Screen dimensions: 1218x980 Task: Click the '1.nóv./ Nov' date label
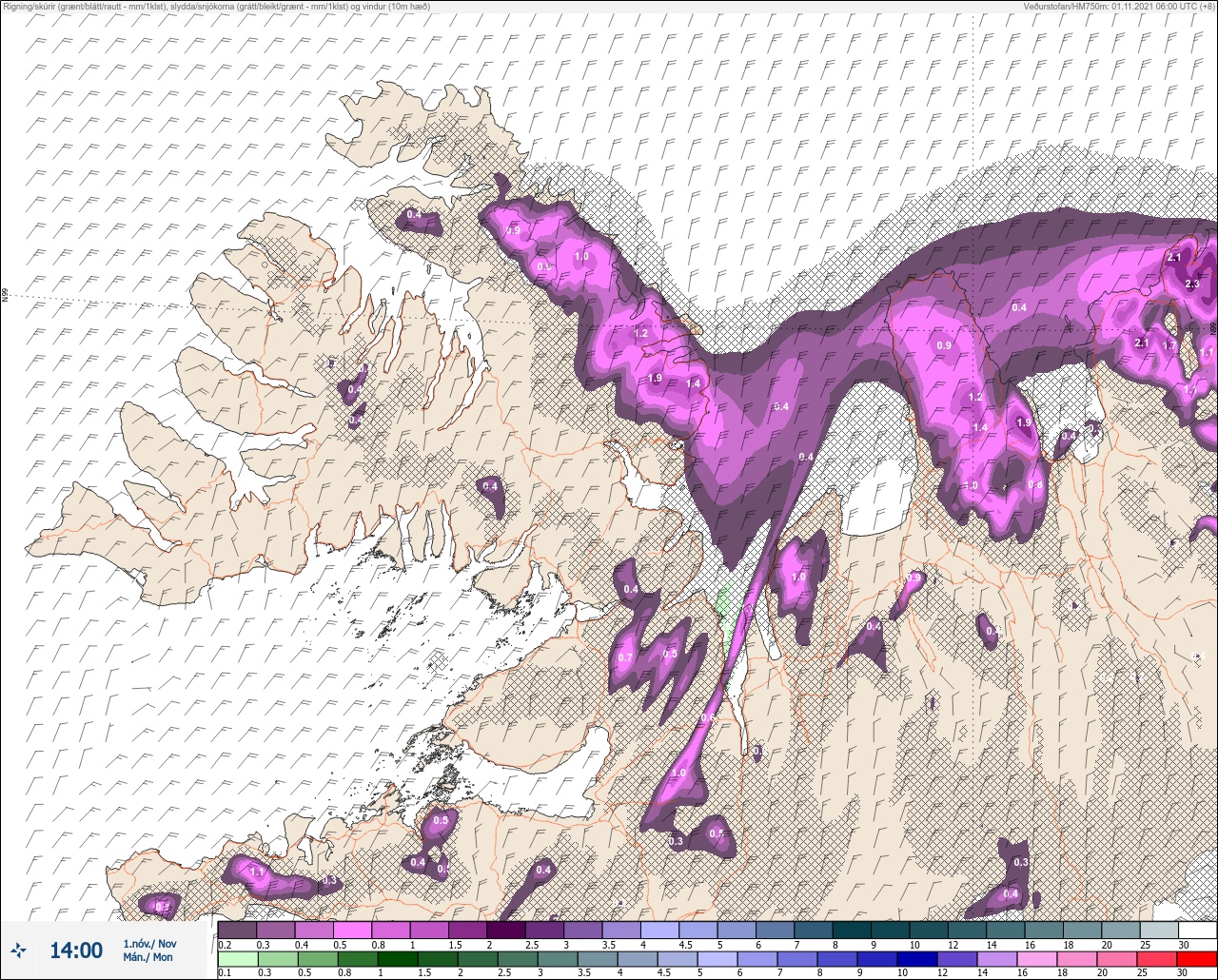(149, 943)
